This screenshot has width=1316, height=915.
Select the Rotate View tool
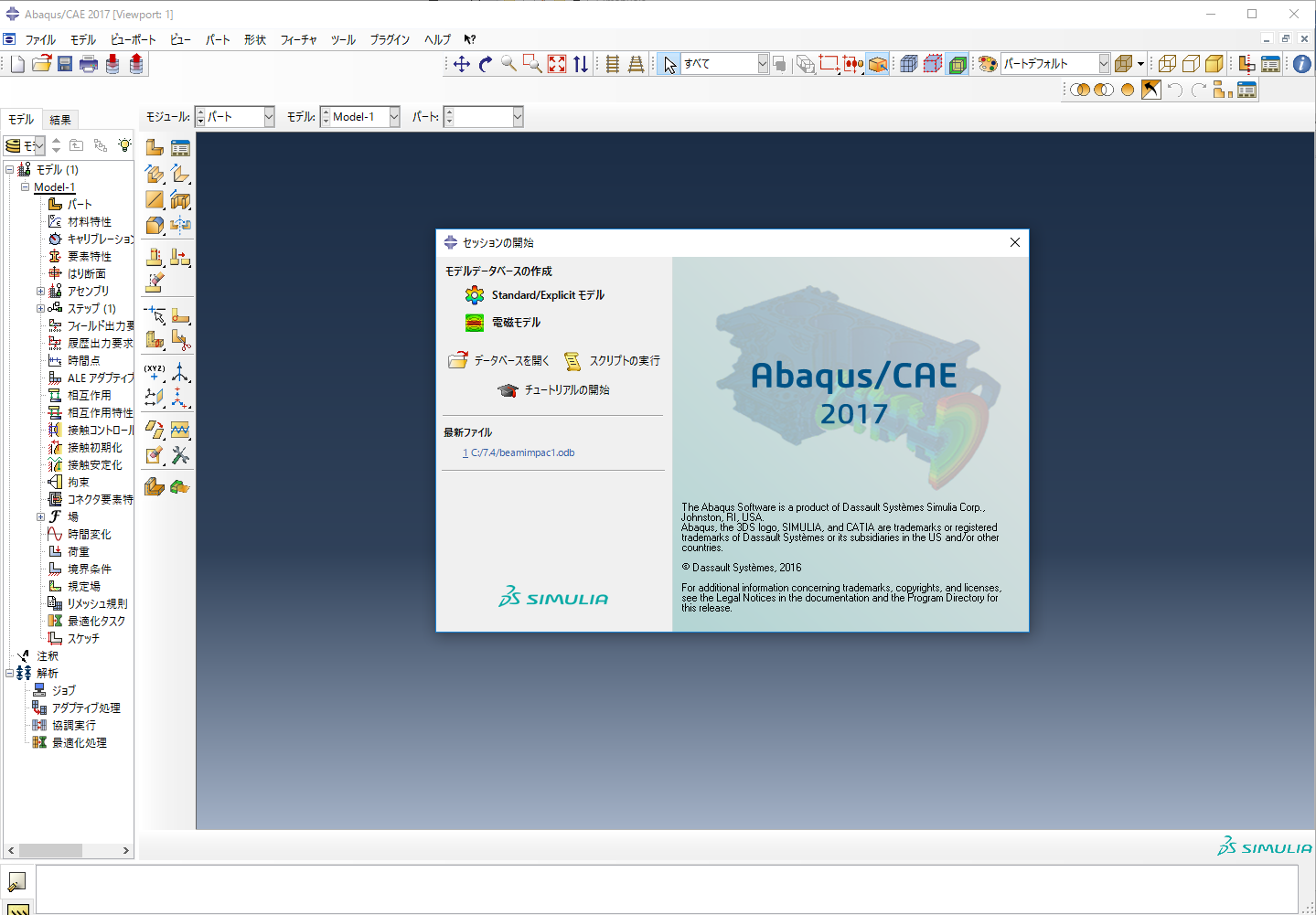pos(486,64)
